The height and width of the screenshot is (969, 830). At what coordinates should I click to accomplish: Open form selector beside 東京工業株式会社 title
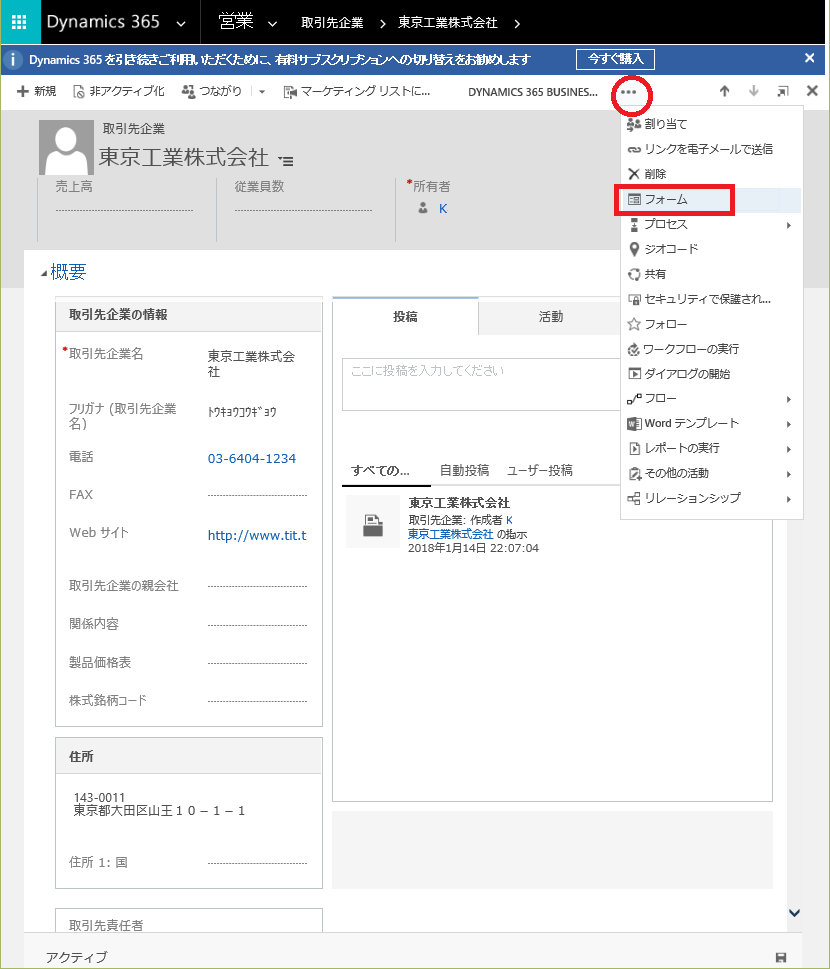click(x=286, y=161)
